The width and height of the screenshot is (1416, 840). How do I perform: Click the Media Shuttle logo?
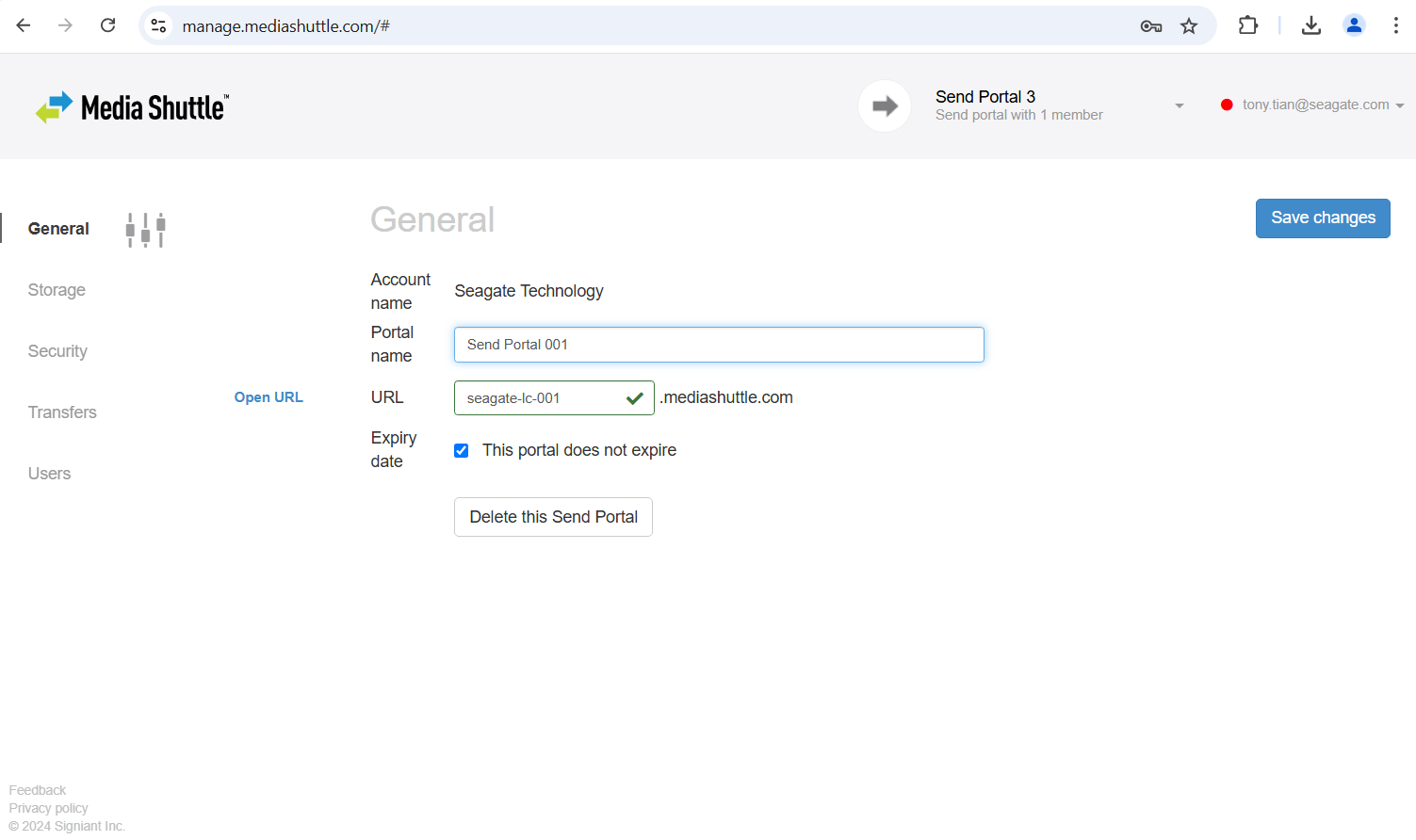[x=132, y=107]
